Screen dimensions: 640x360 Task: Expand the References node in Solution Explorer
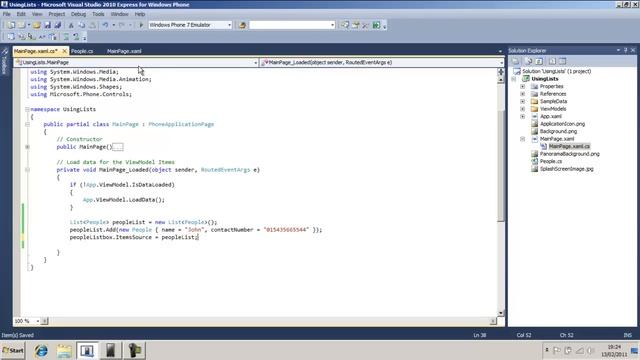click(522, 94)
